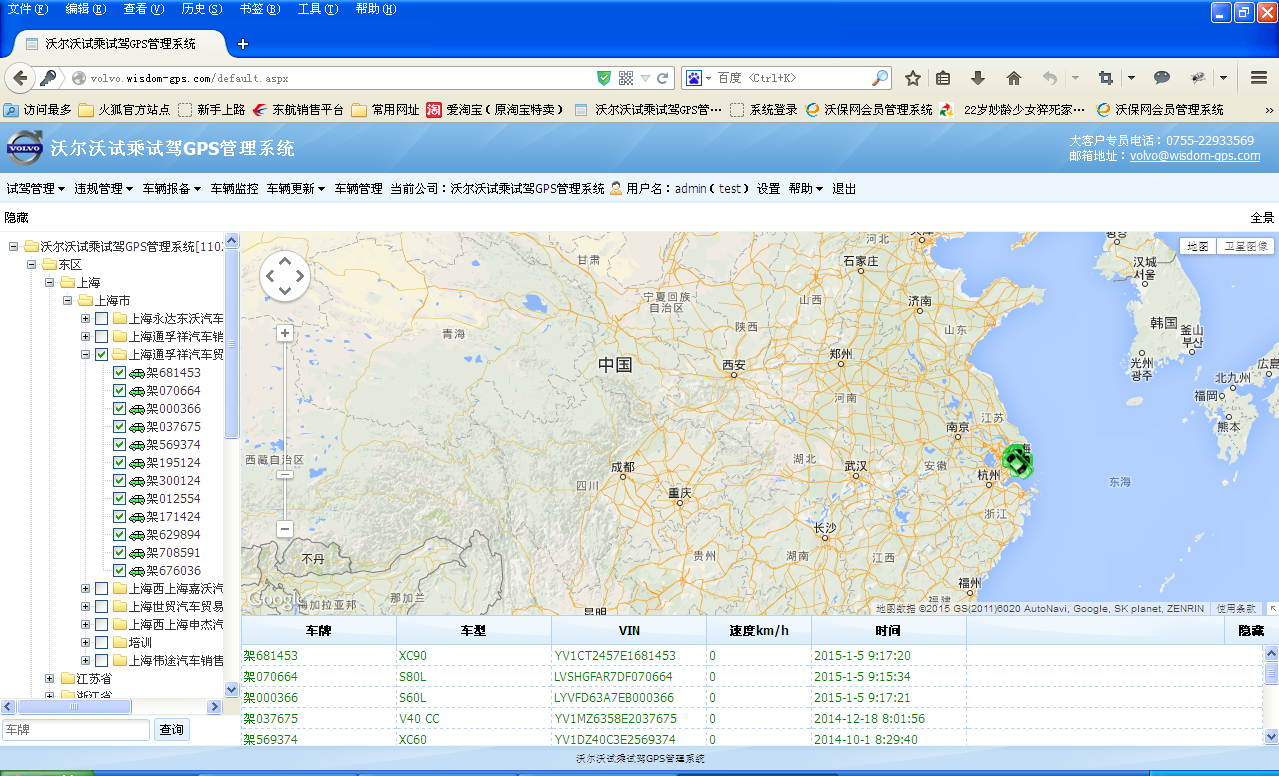1279x776 pixels.
Task: Open the bookmarks list icon
Action: [943, 78]
